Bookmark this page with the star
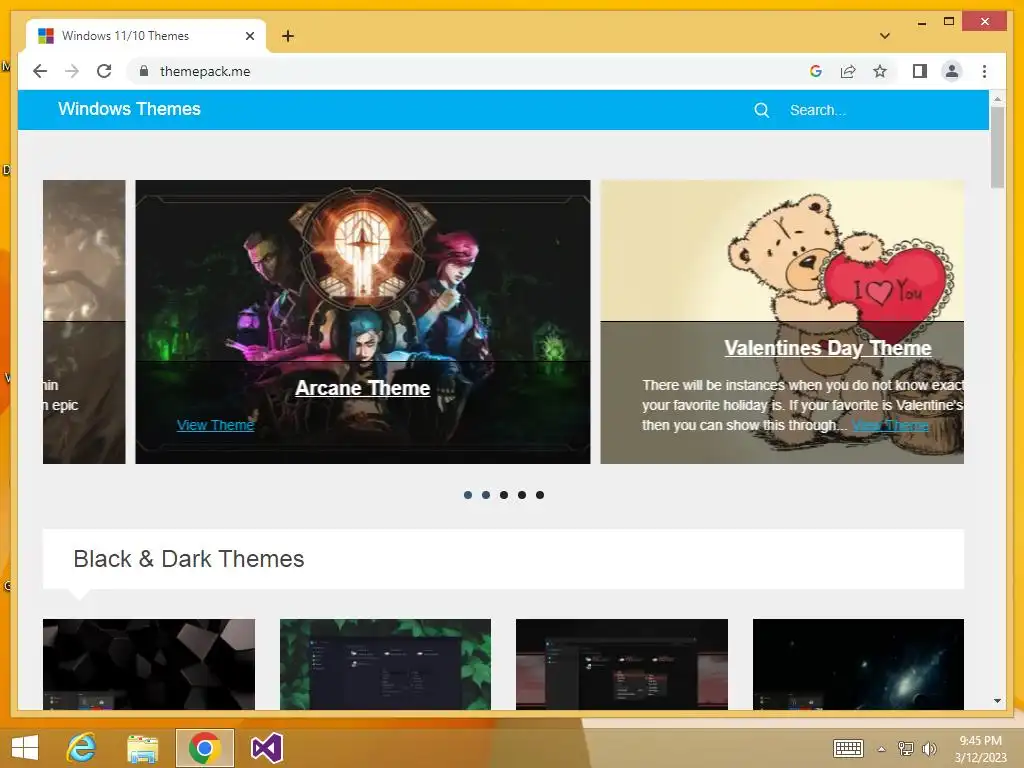 880,71
